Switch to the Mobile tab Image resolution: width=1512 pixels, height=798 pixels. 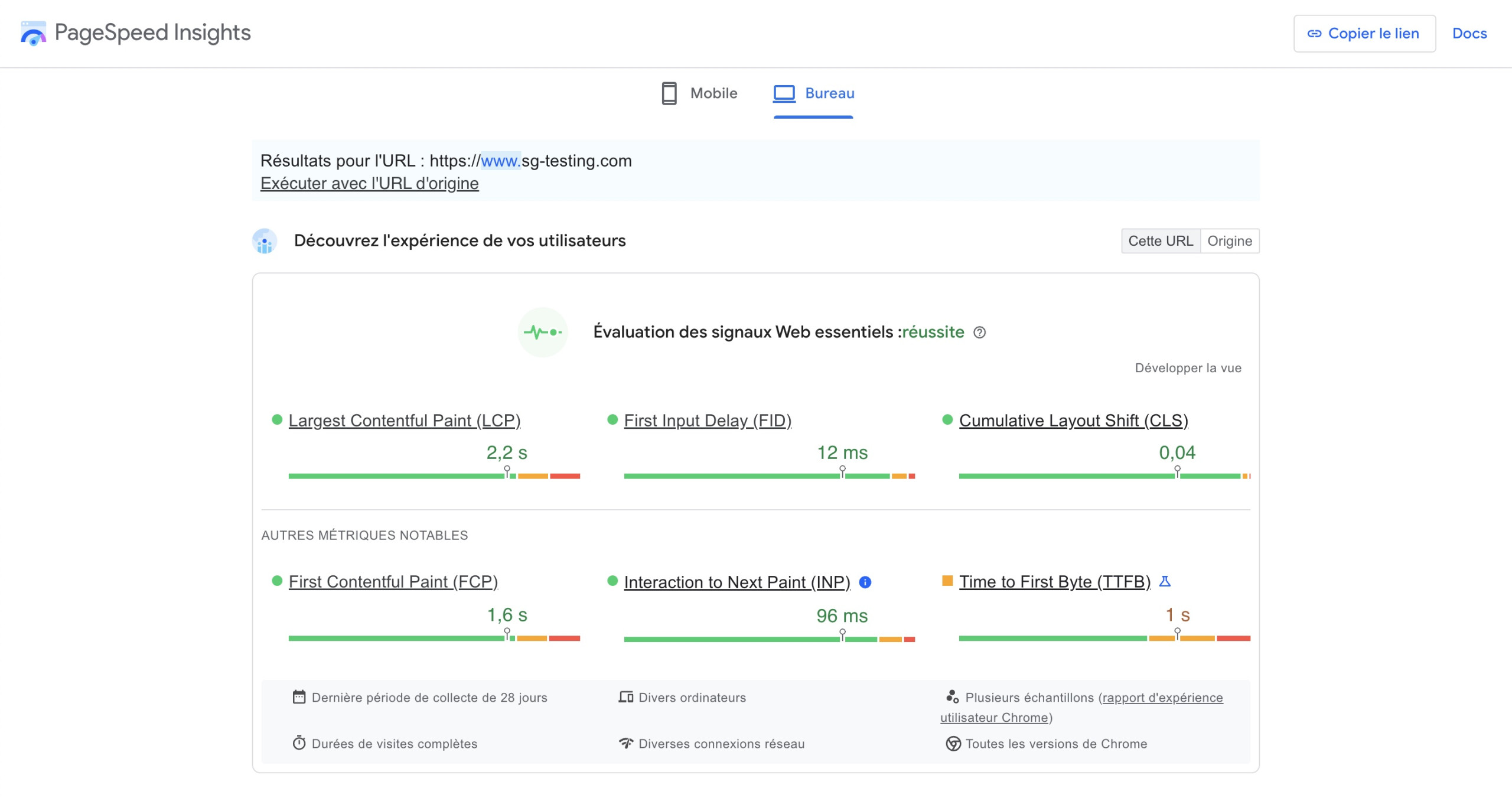[x=699, y=93]
